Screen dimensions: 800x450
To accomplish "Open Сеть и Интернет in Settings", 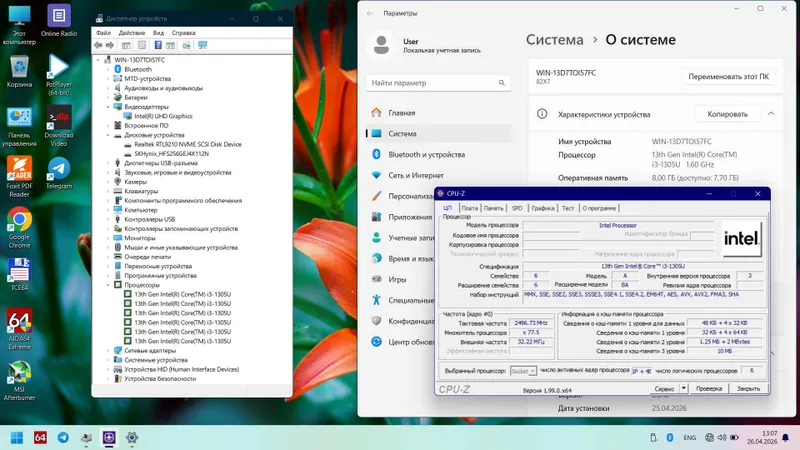I will (x=416, y=175).
